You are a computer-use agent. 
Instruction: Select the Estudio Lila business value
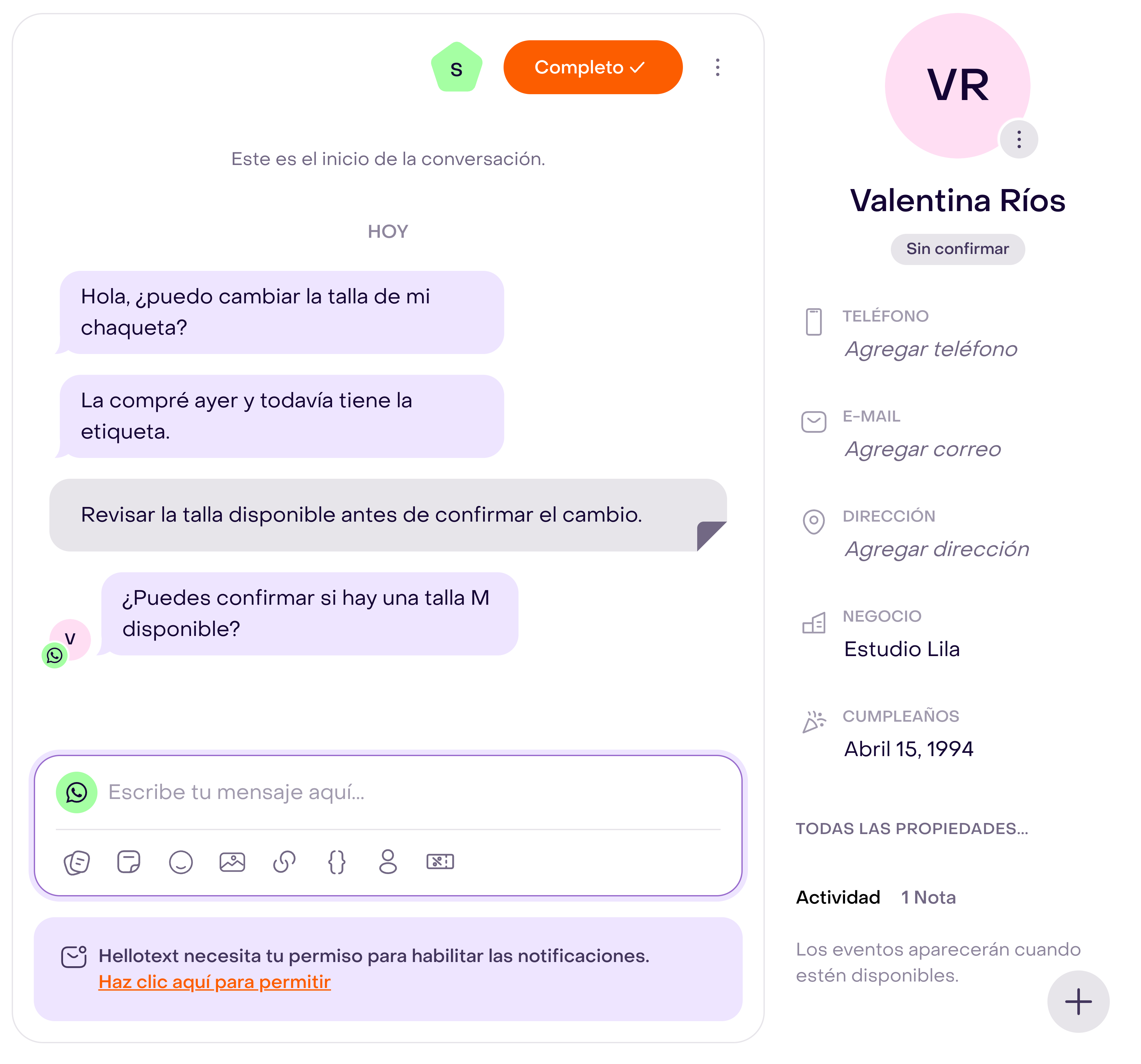click(x=902, y=649)
